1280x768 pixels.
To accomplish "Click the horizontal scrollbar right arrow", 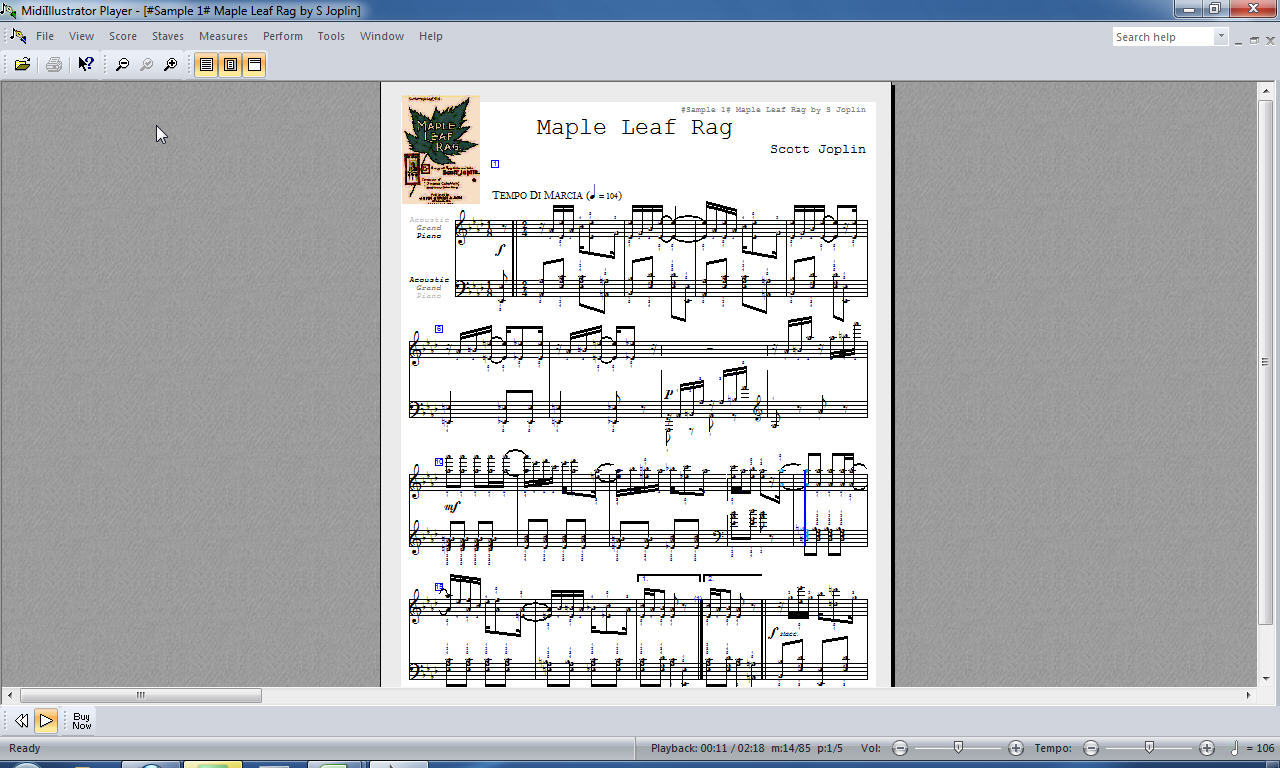I will point(1248,695).
